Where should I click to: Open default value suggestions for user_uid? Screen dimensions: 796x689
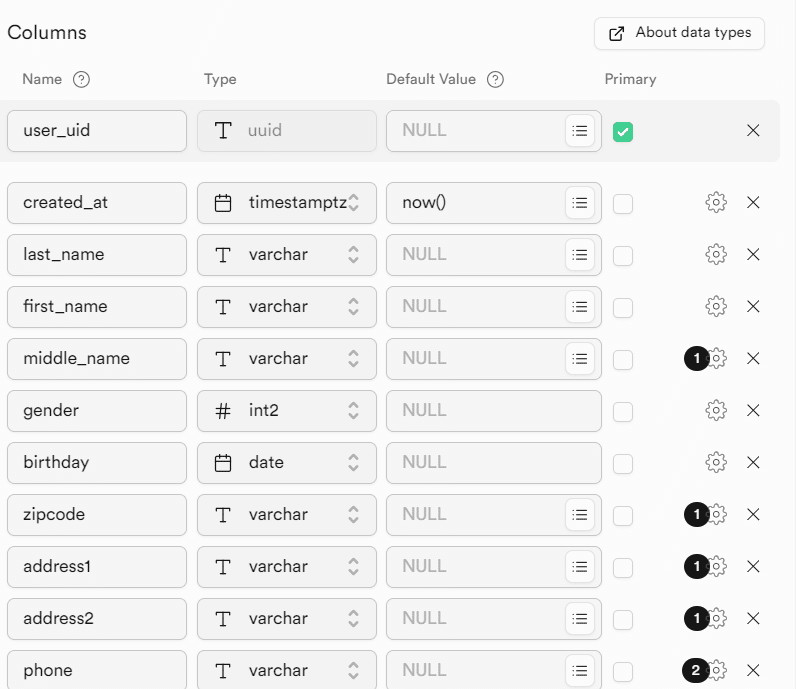(x=580, y=130)
